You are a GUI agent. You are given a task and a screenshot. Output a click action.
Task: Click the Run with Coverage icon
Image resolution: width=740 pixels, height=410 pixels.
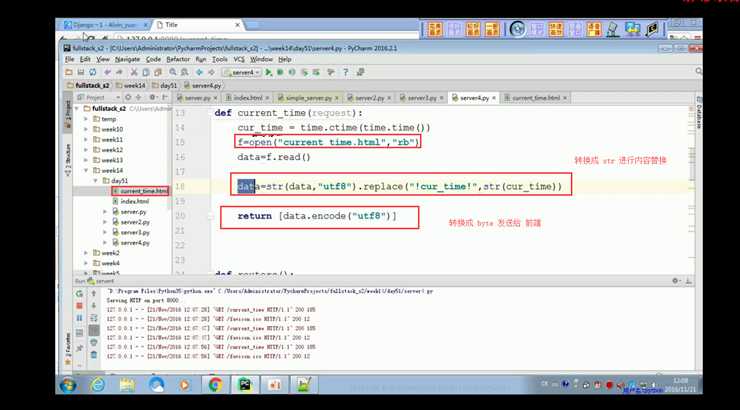pyautogui.click(x=292, y=72)
